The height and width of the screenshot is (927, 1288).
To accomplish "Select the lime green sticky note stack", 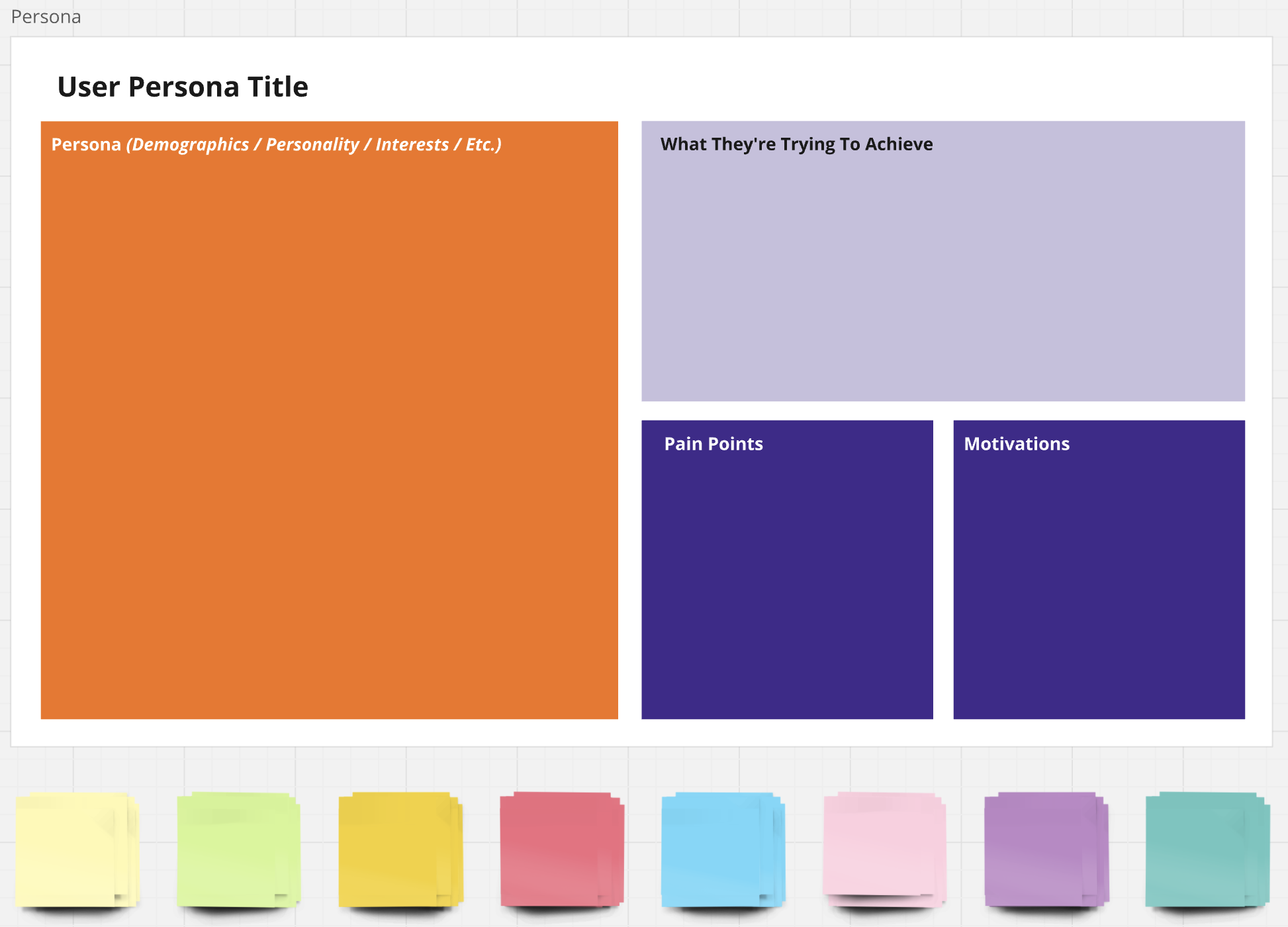I will point(239,850).
